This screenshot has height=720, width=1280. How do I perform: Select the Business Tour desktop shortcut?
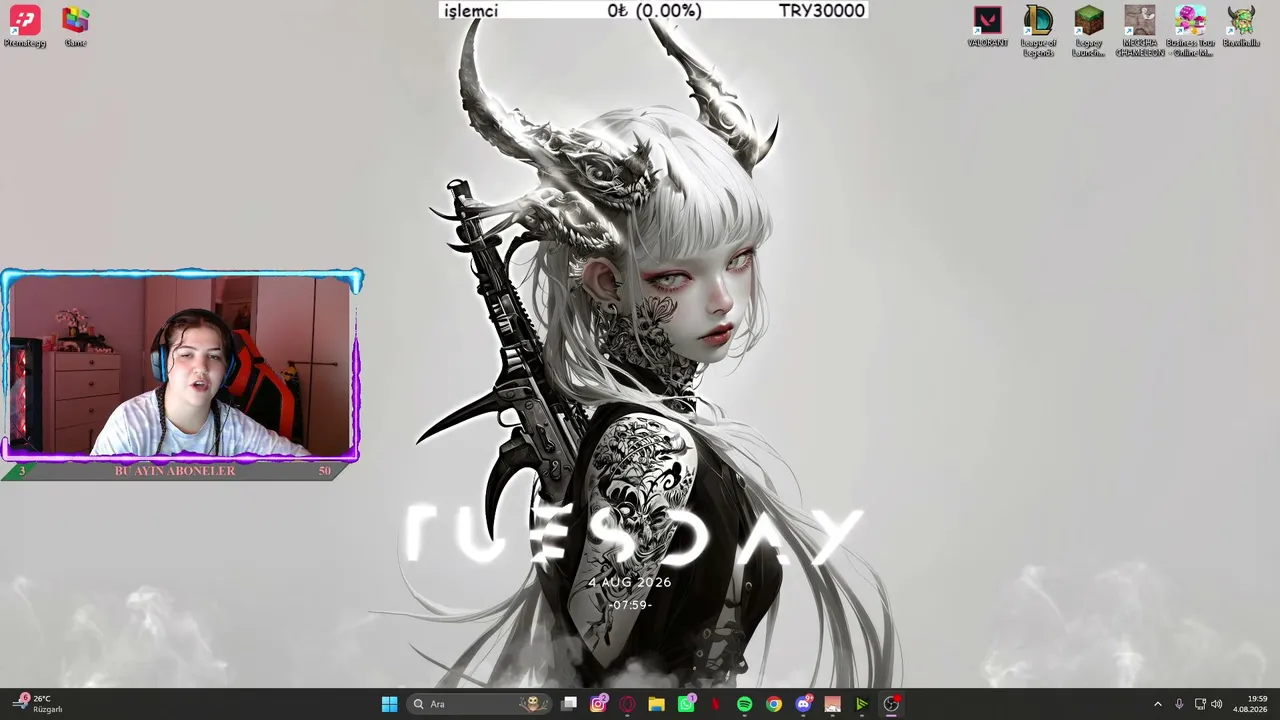pos(1190,31)
